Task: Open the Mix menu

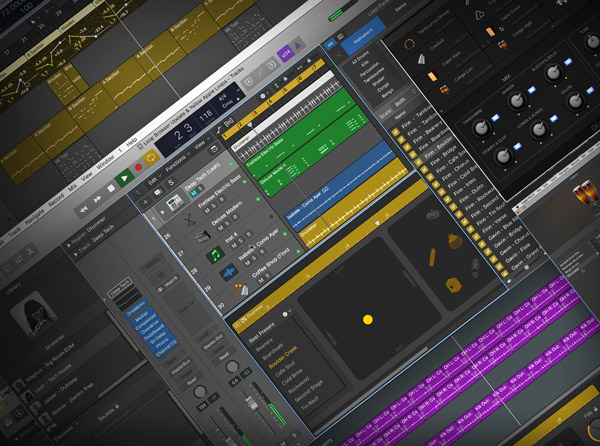Action: (x=72, y=187)
